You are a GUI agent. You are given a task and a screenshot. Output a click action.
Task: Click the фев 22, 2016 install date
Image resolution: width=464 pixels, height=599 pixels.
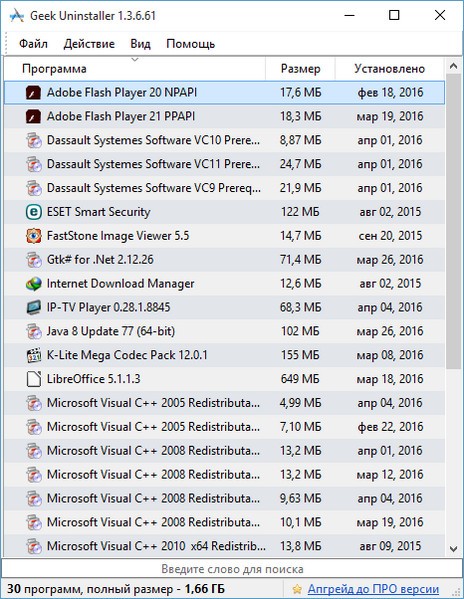coord(390,427)
